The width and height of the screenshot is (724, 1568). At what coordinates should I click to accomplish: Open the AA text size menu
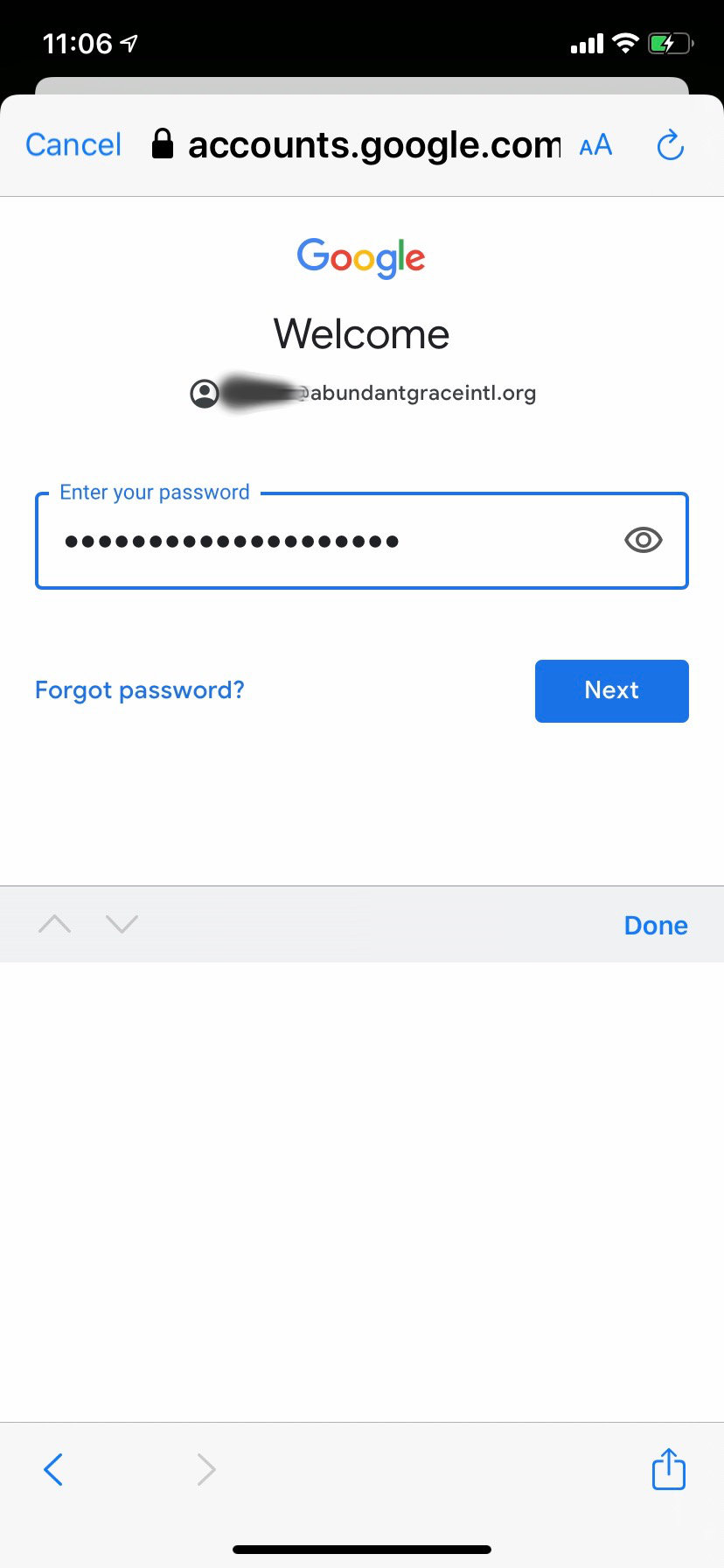595,145
